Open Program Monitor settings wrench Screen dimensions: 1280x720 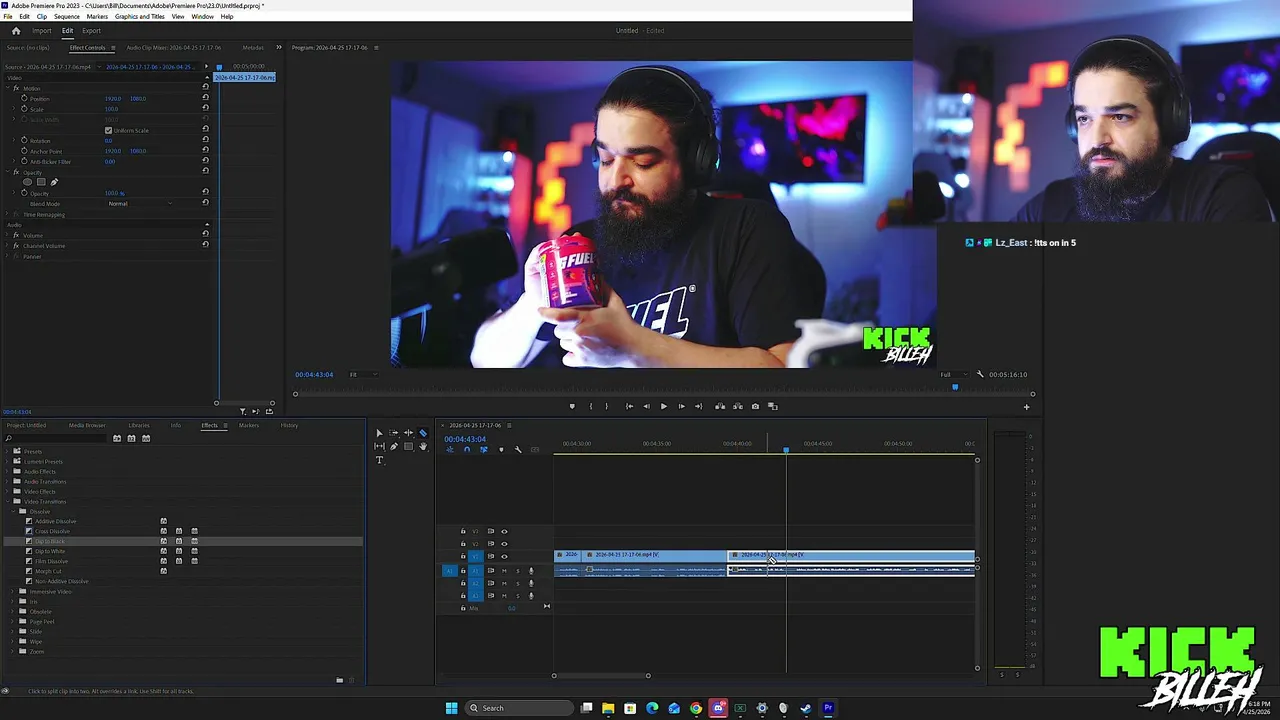pos(980,374)
